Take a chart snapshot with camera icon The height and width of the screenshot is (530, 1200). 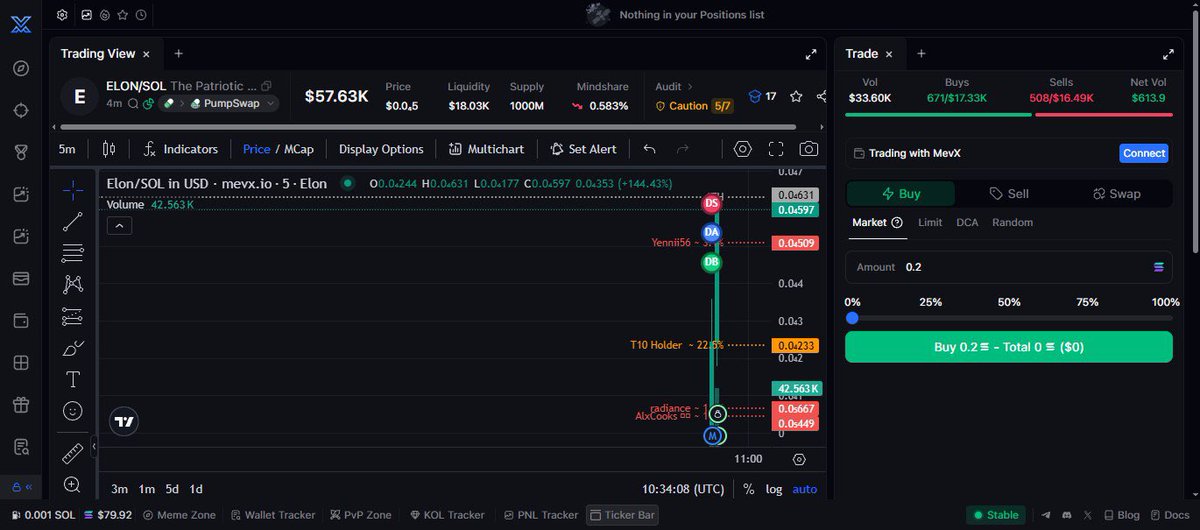809,149
